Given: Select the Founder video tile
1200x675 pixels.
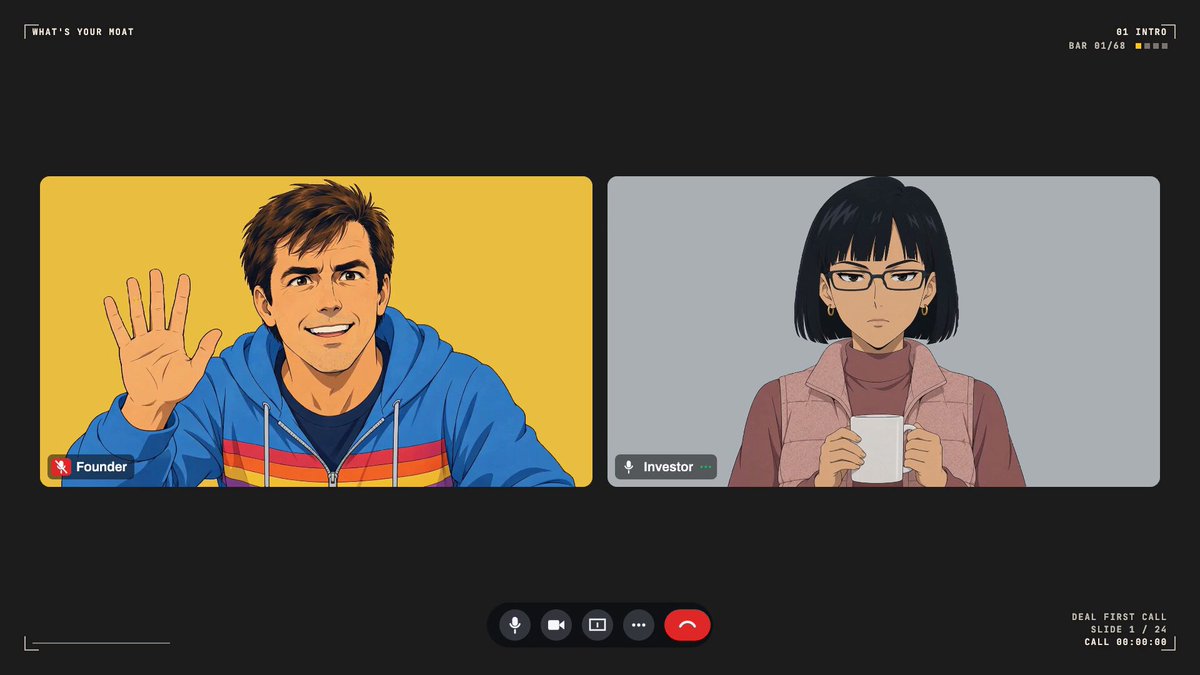Looking at the screenshot, I should [316, 332].
